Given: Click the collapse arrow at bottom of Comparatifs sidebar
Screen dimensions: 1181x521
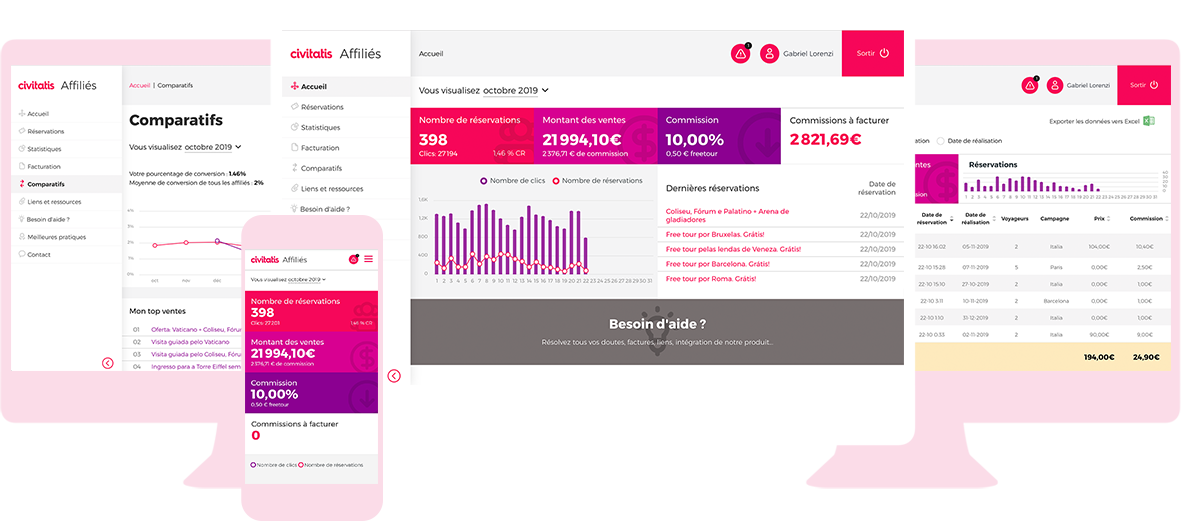Looking at the screenshot, I should [x=108, y=363].
